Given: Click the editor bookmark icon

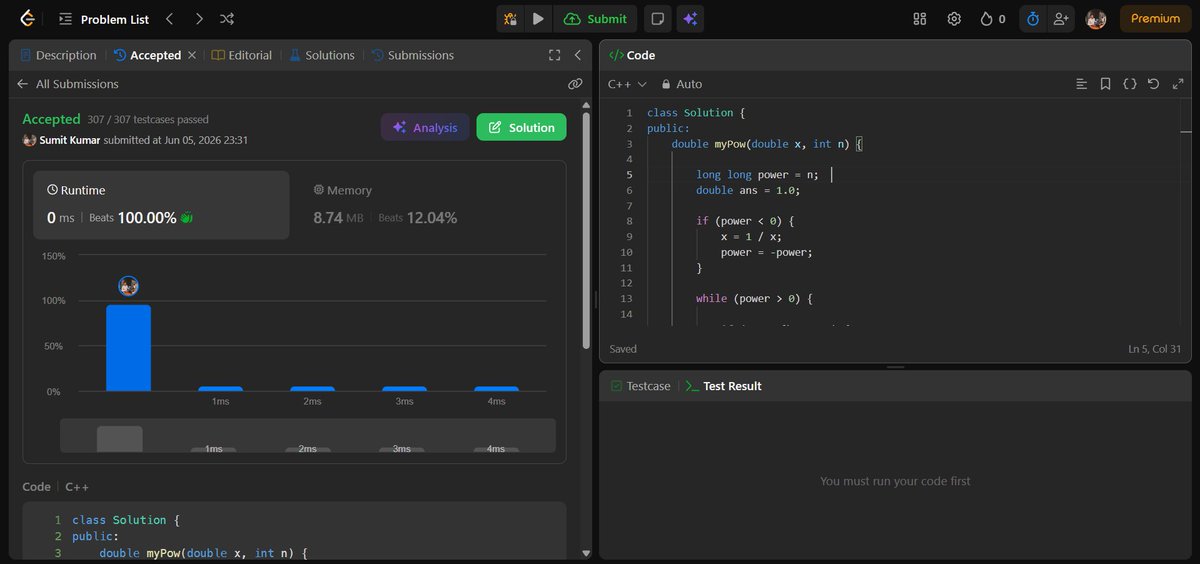Looking at the screenshot, I should click(x=1105, y=84).
